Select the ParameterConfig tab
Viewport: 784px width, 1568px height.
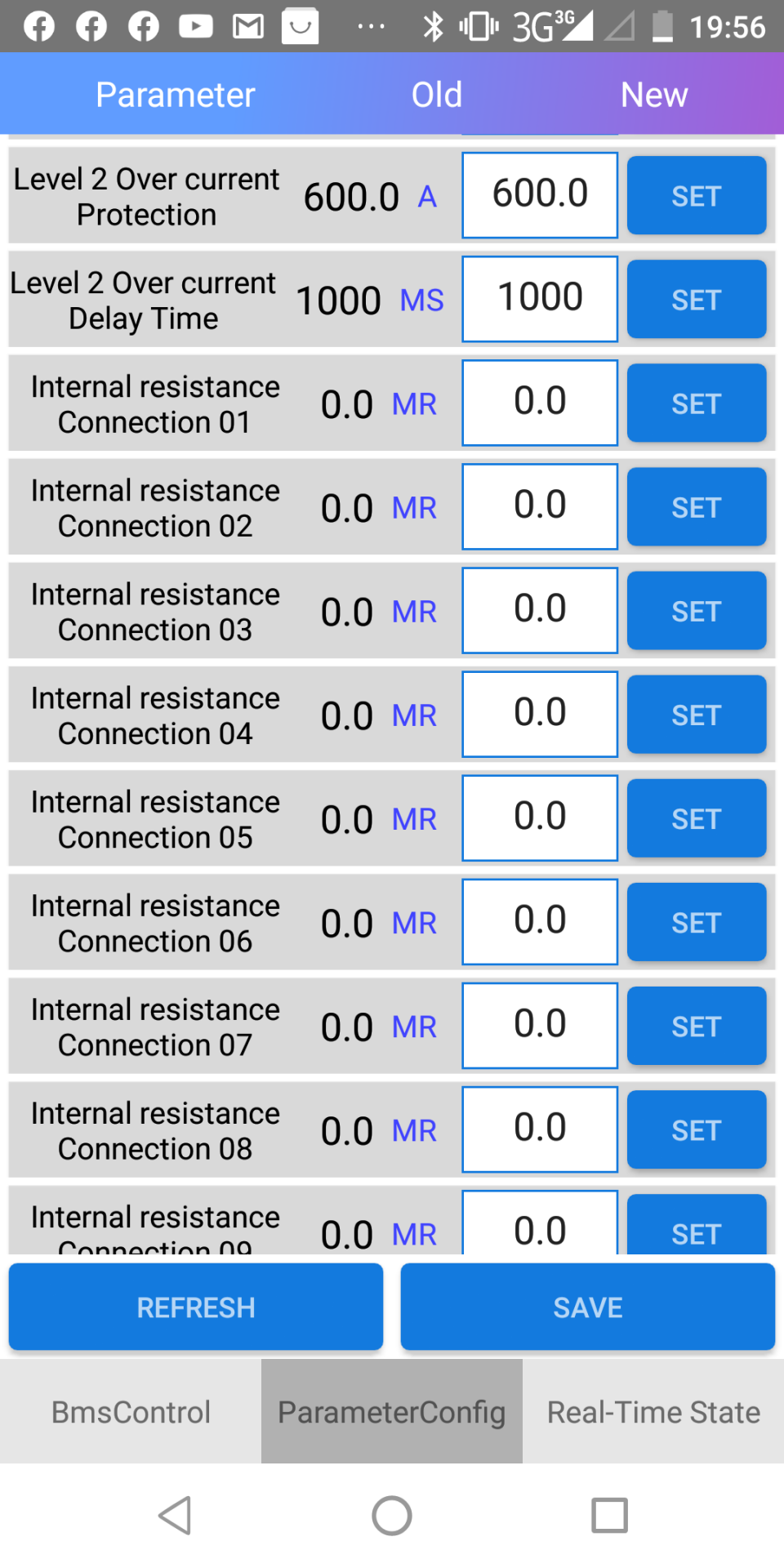coord(392,1412)
